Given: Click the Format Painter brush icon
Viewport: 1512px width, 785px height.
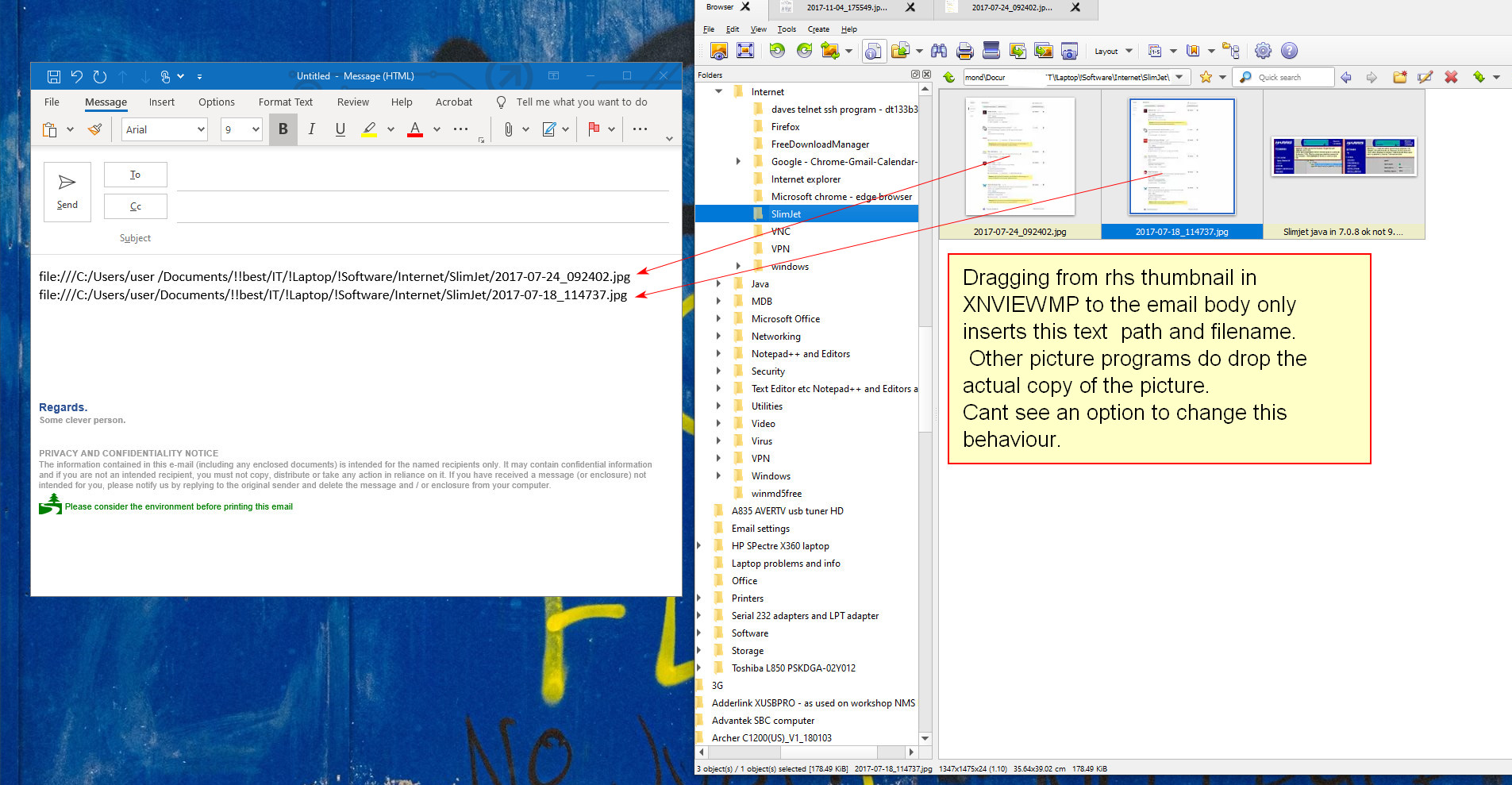Looking at the screenshot, I should pyautogui.click(x=95, y=129).
